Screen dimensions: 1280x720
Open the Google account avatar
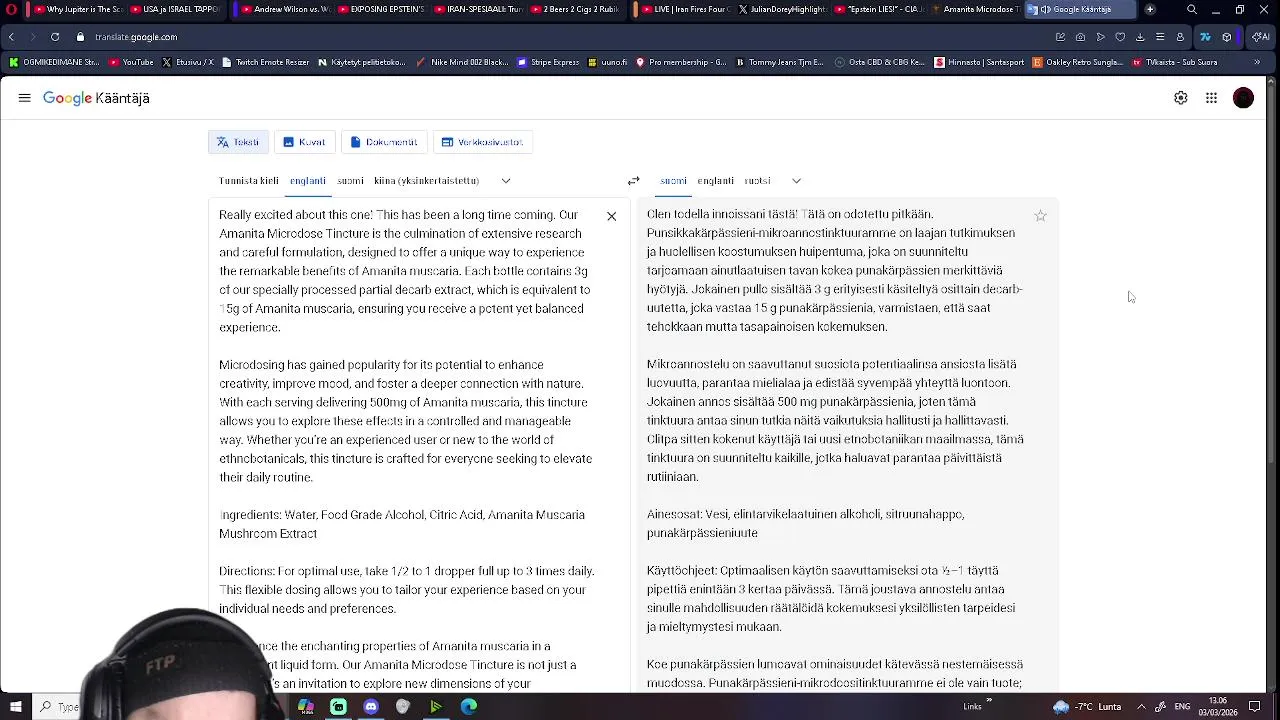[1243, 98]
